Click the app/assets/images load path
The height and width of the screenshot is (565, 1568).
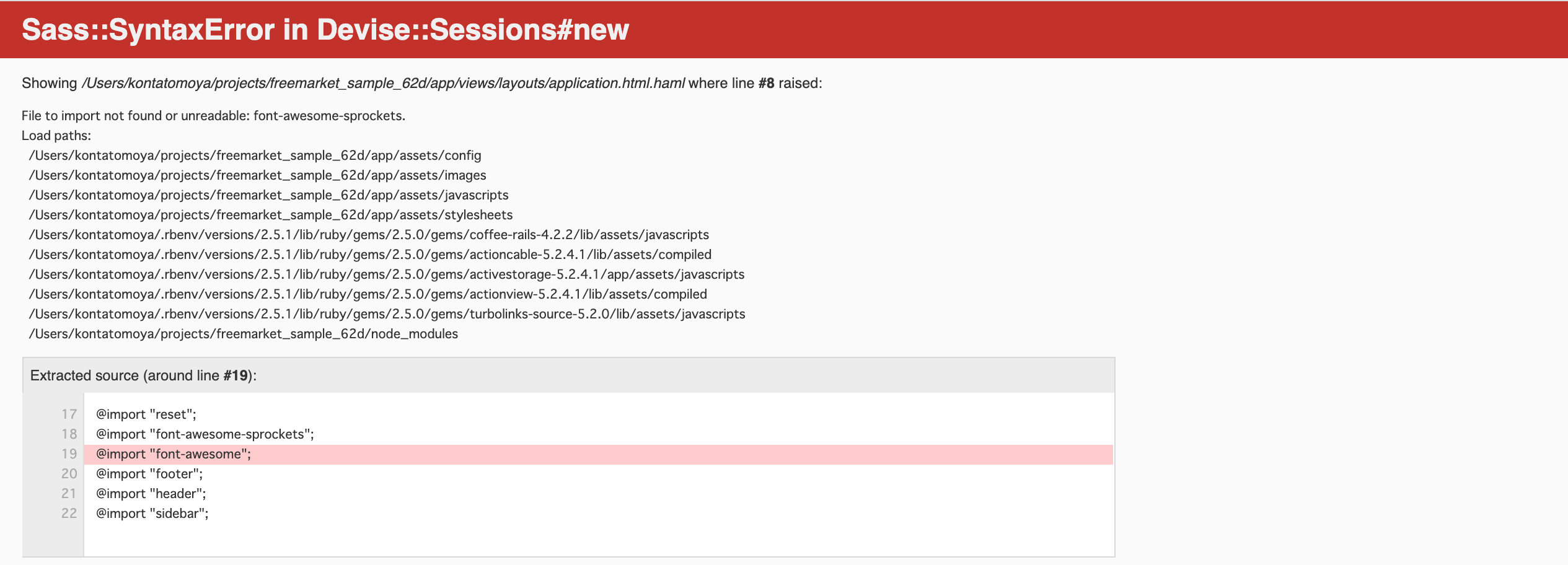pyautogui.click(x=257, y=175)
